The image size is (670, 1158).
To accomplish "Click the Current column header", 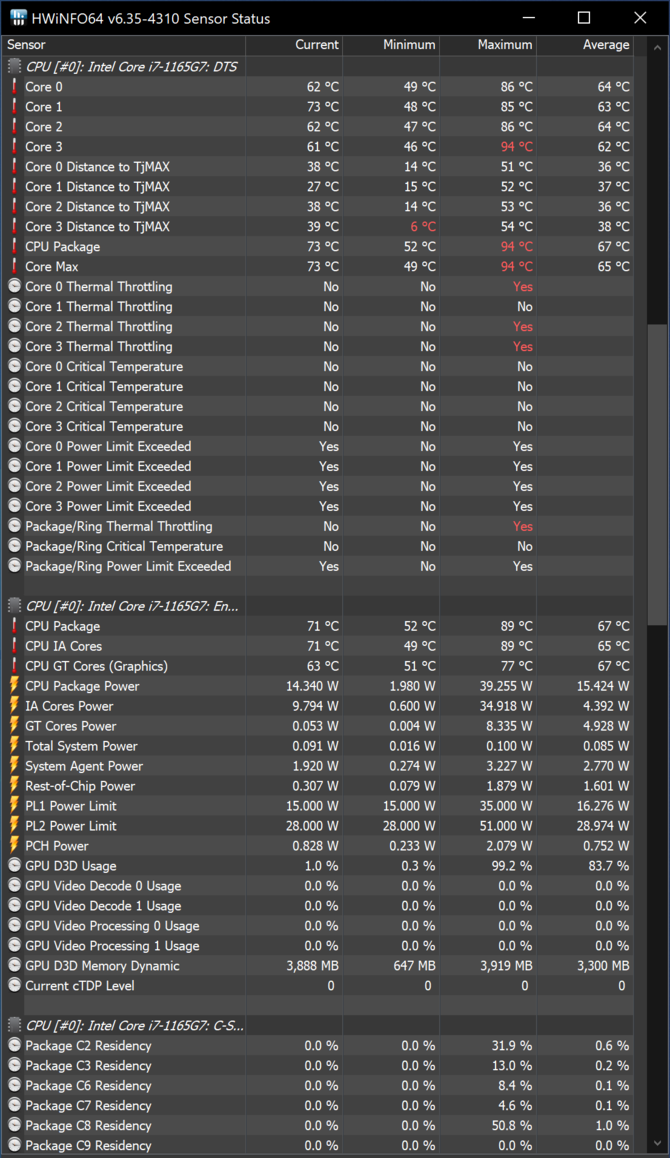I will (x=294, y=45).
